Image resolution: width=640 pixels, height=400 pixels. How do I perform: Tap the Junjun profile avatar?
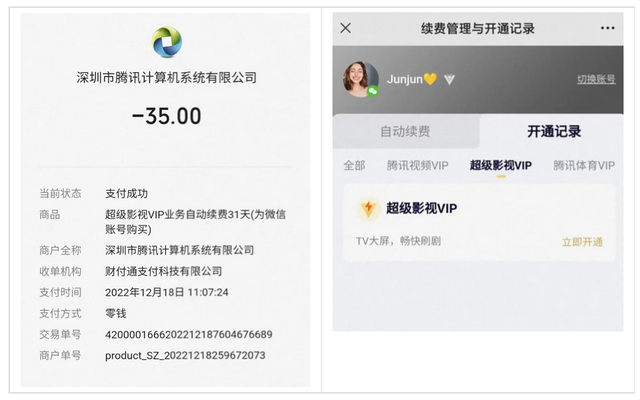tap(360, 80)
